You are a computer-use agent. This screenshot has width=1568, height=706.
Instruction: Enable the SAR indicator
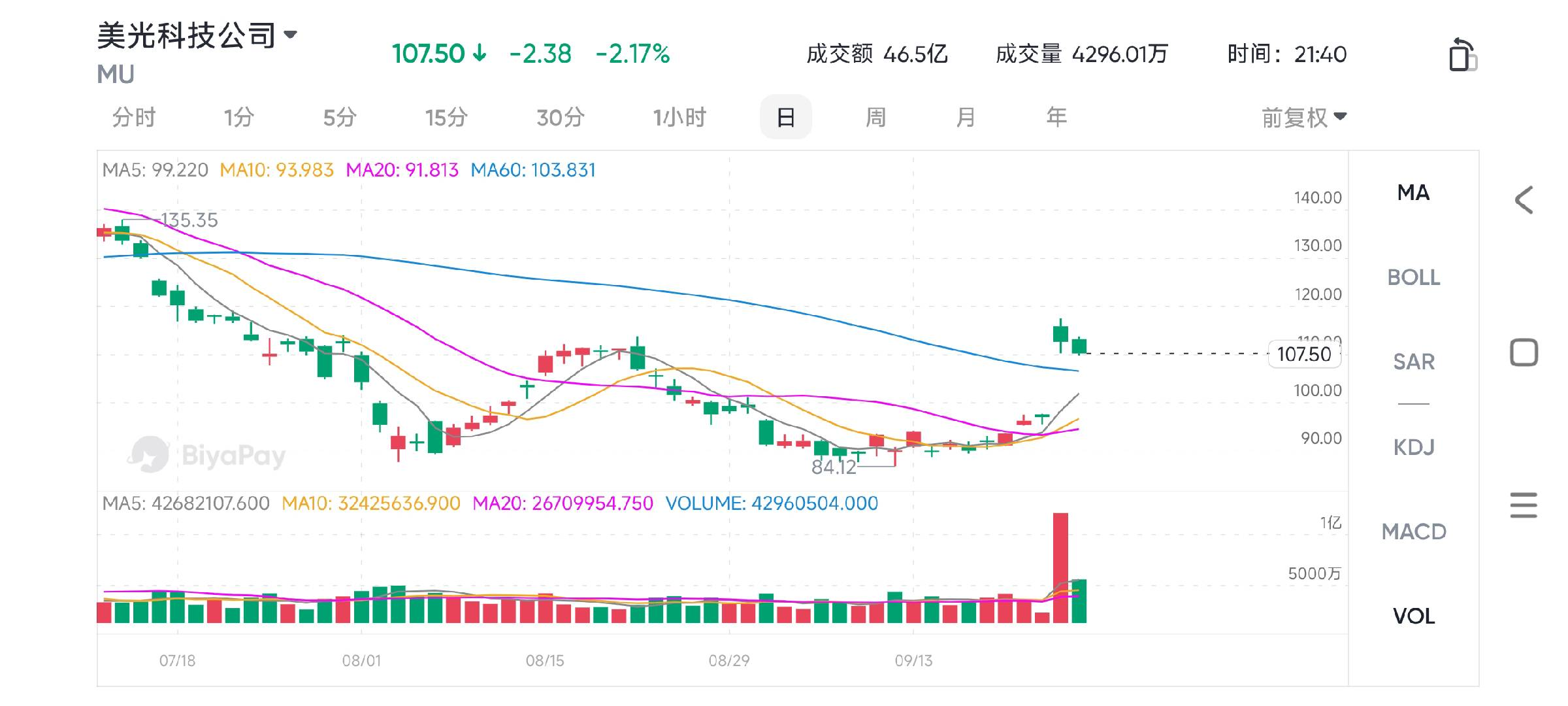click(x=1413, y=361)
